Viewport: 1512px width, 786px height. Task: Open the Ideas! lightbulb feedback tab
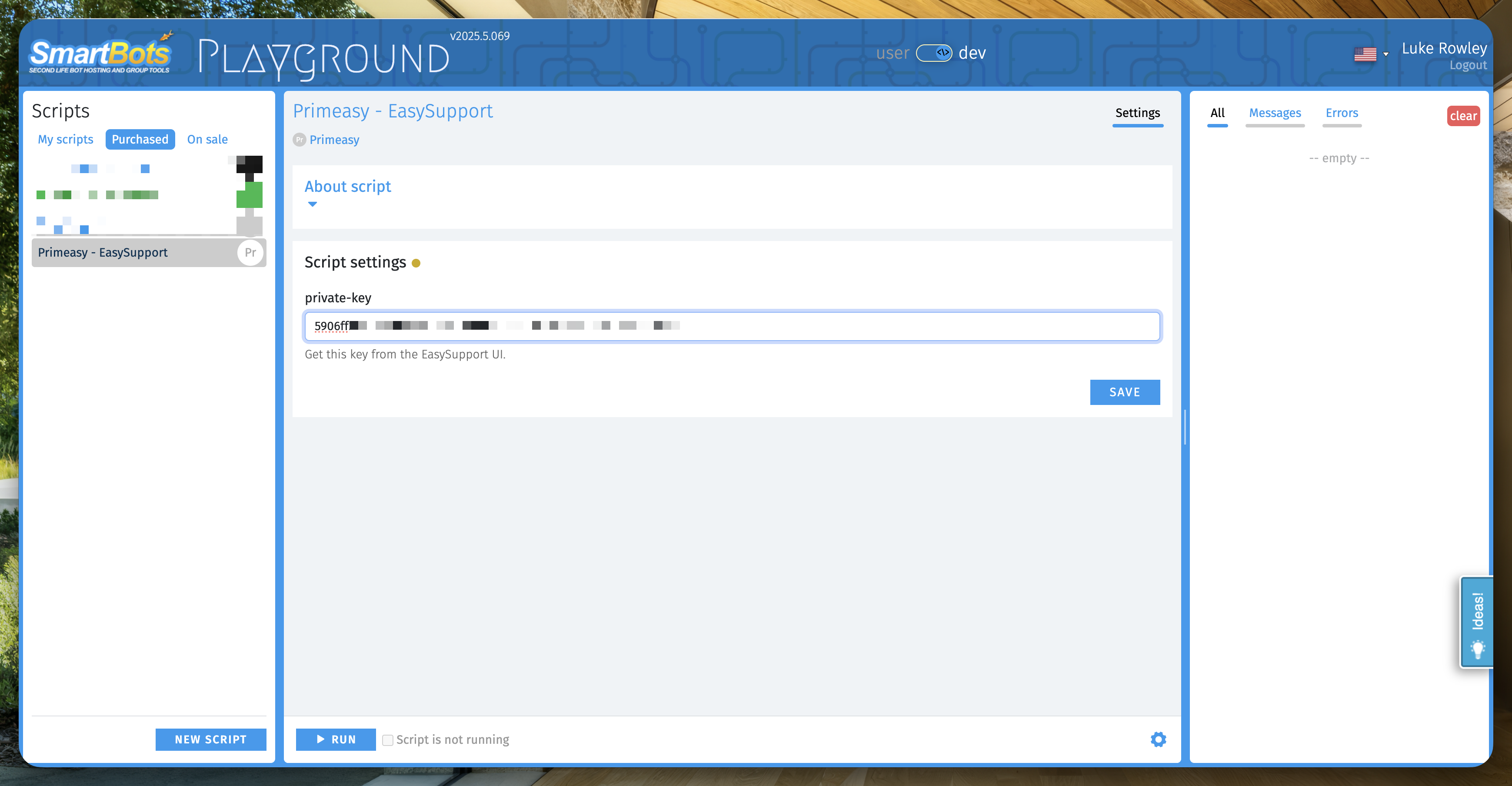(1477, 622)
